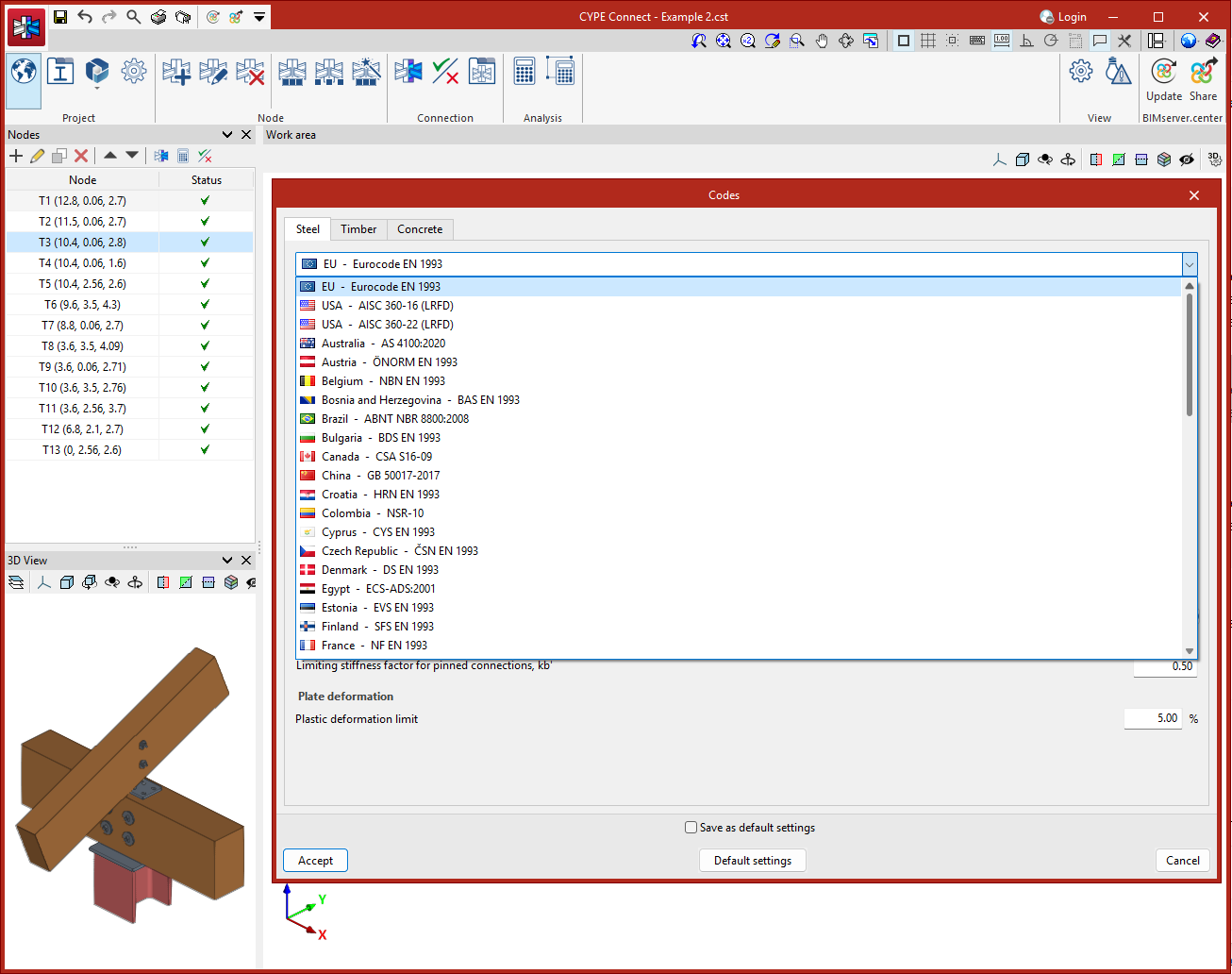Switch to the Timber tab

pyautogui.click(x=358, y=229)
